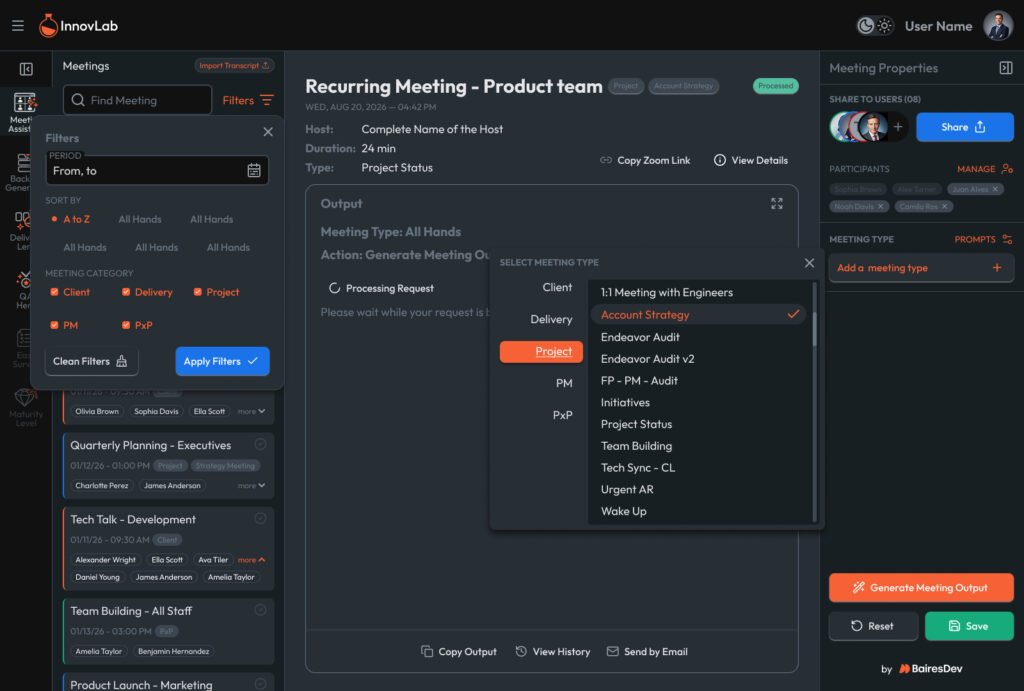Click the Find Meeting search field
This screenshot has width=1024, height=691.
tap(137, 100)
